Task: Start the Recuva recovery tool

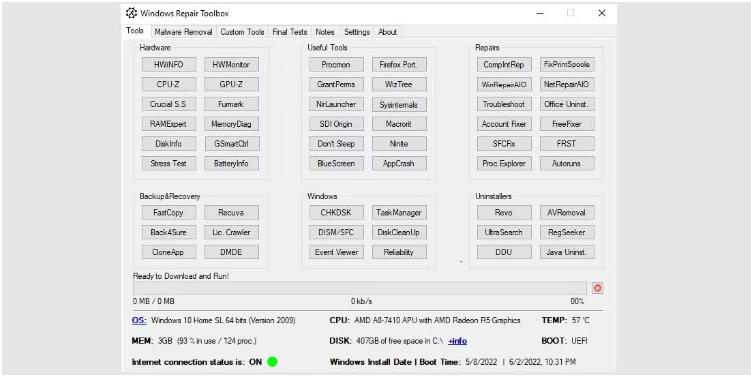Action: tap(231, 213)
